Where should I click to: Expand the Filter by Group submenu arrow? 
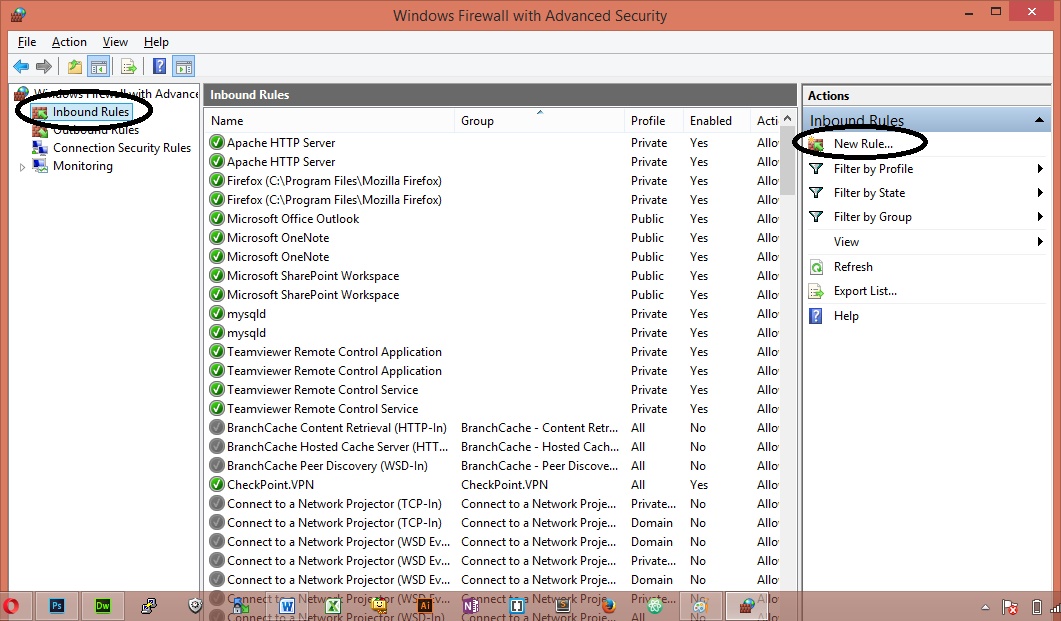pos(1040,216)
